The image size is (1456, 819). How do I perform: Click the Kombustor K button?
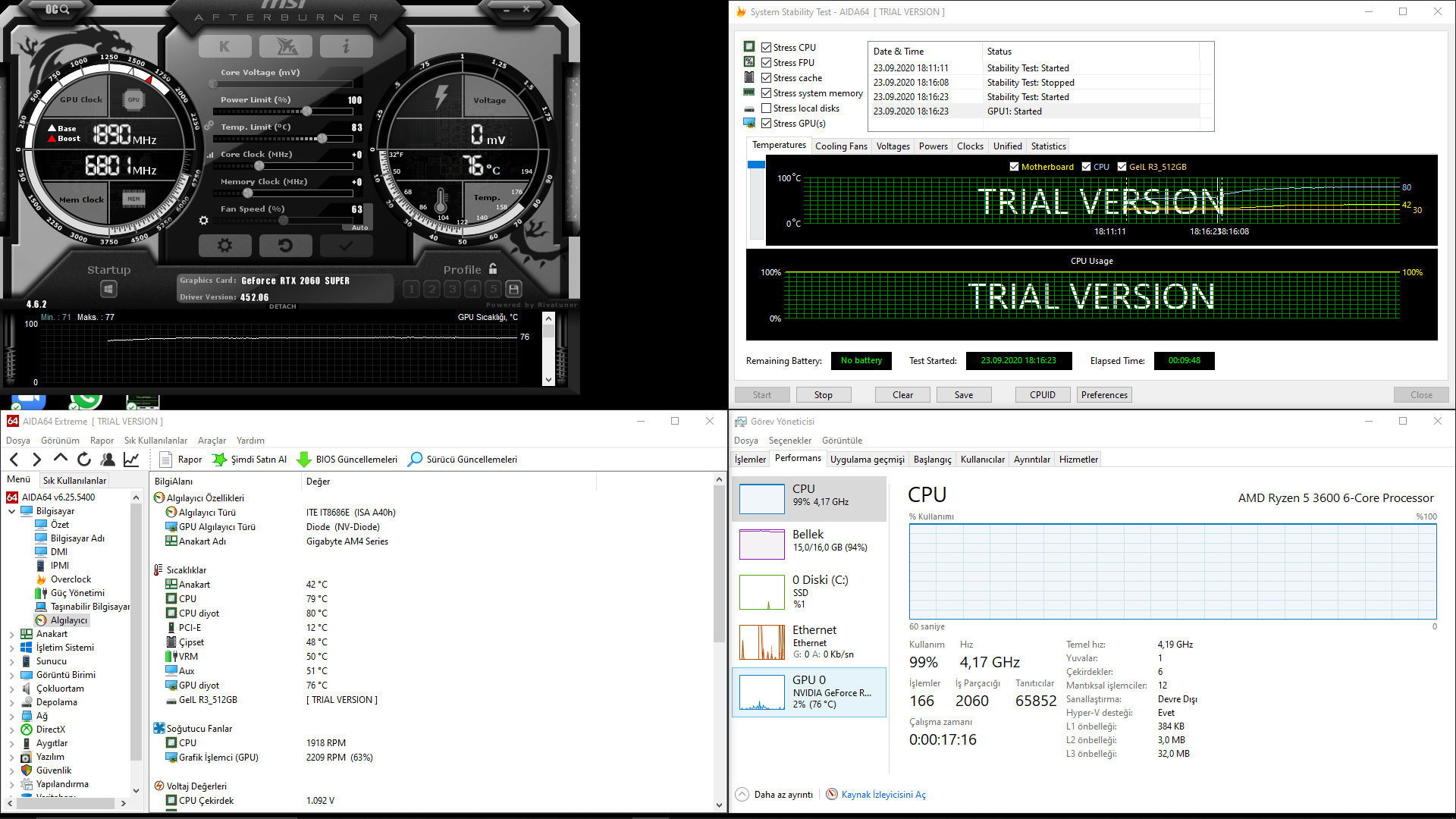click(224, 46)
